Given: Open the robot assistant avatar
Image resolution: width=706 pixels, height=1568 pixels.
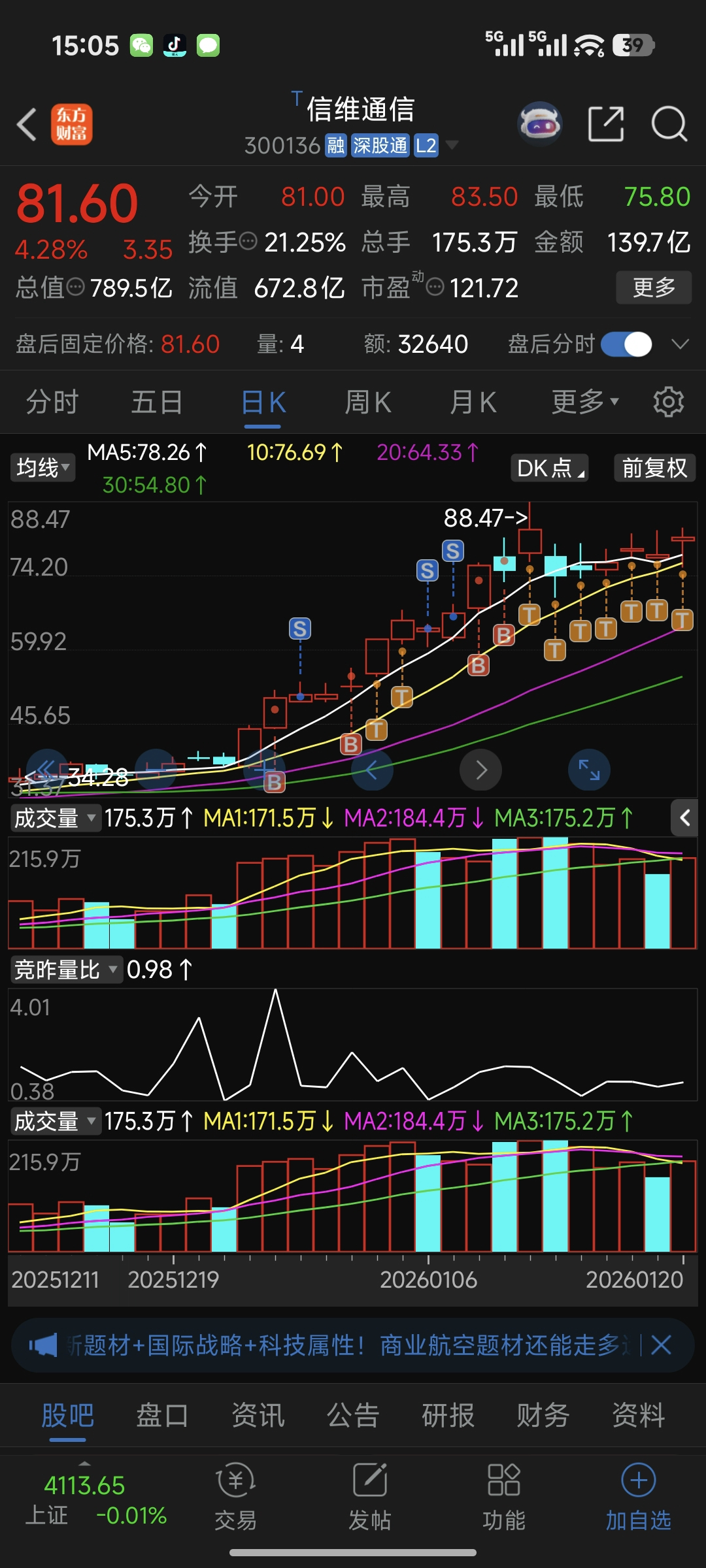Looking at the screenshot, I should click(540, 123).
